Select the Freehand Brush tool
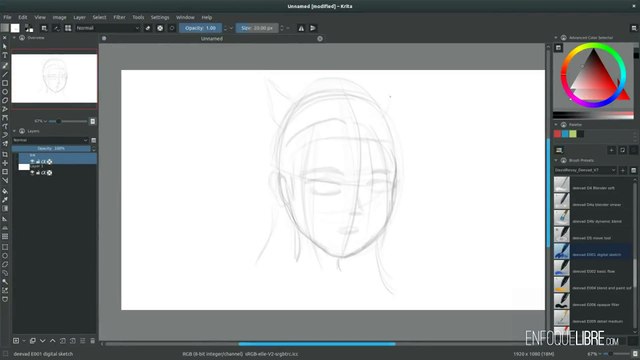Image resolution: width=640 pixels, height=360 pixels. tap(5, 65)
